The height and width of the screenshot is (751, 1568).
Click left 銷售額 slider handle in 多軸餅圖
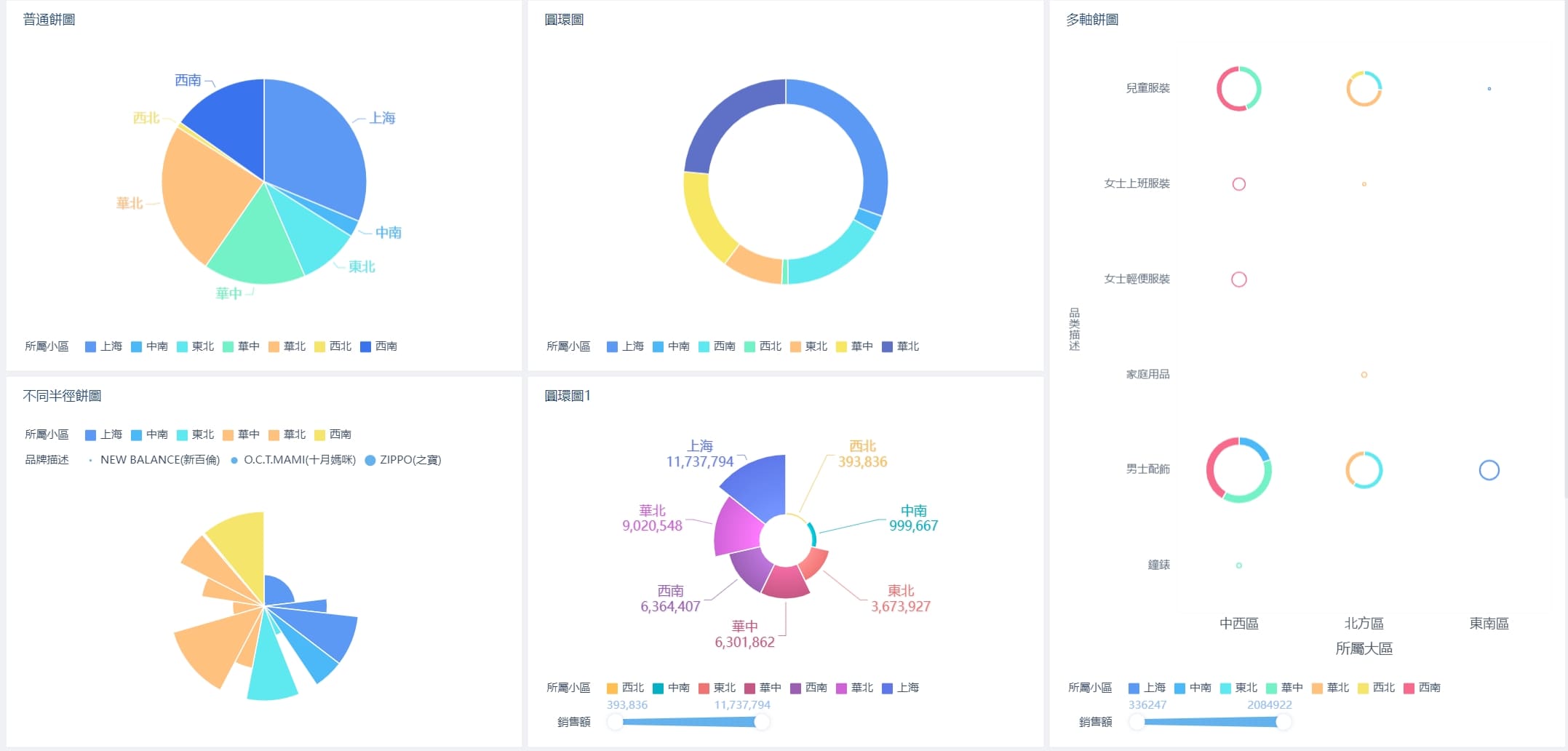pos(1137,722)
